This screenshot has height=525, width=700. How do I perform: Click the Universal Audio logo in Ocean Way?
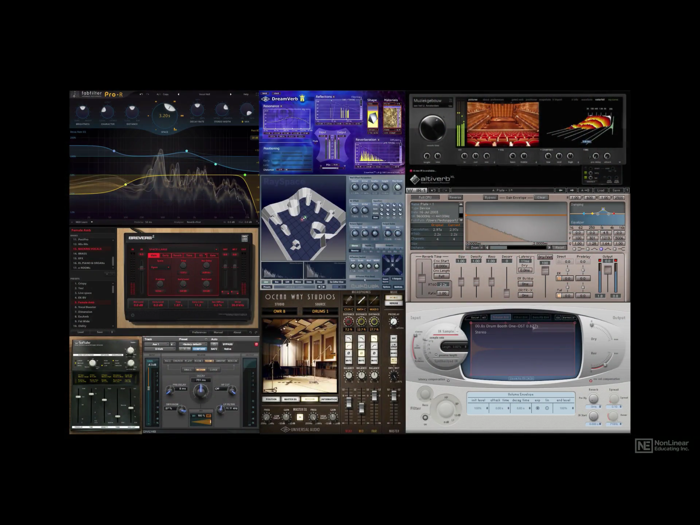point(300,429)
